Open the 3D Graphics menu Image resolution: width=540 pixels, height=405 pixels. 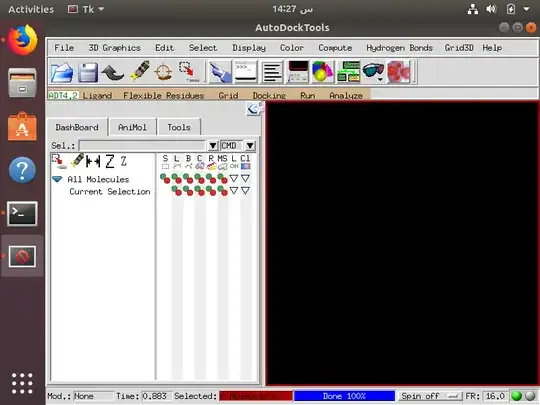(x=115, y=48)
